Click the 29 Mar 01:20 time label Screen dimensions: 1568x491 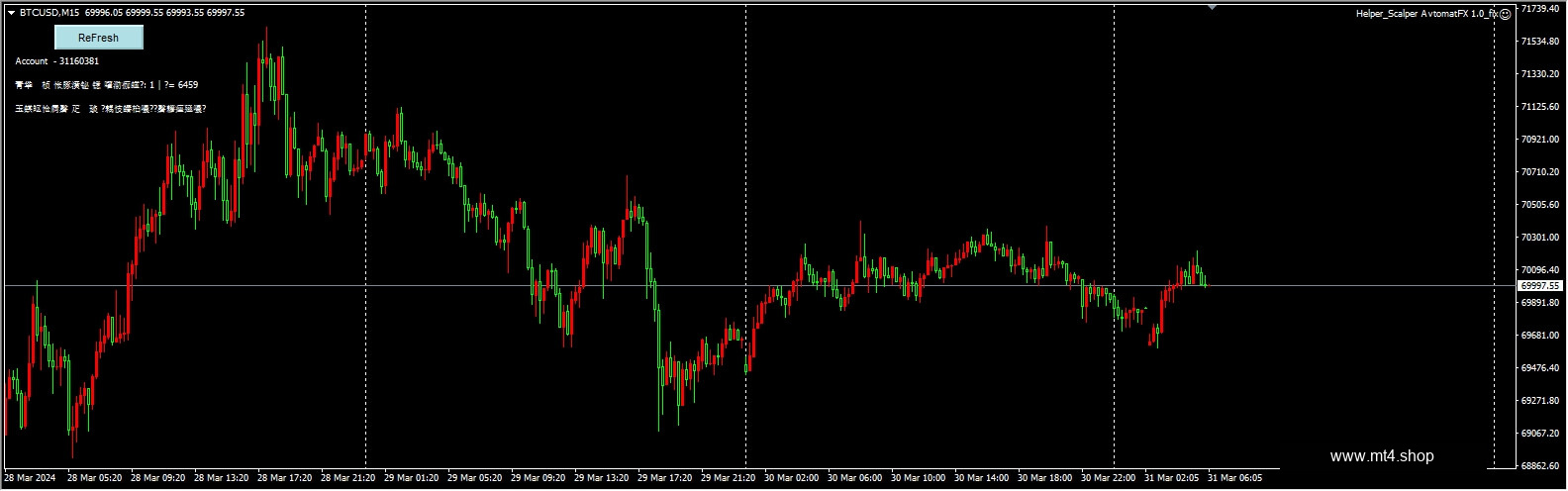pos(411,477)
